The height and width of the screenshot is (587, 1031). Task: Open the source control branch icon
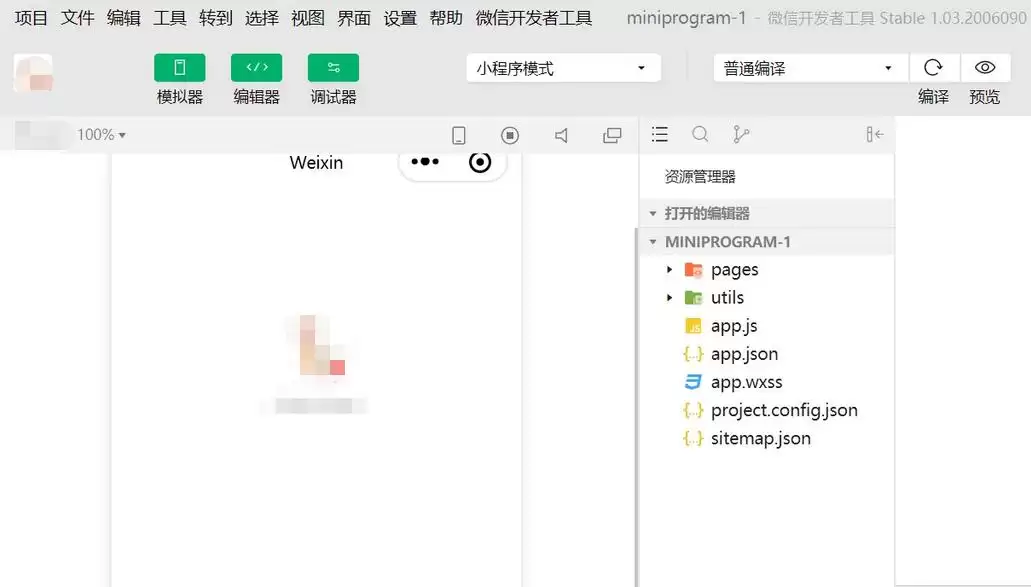741,134
